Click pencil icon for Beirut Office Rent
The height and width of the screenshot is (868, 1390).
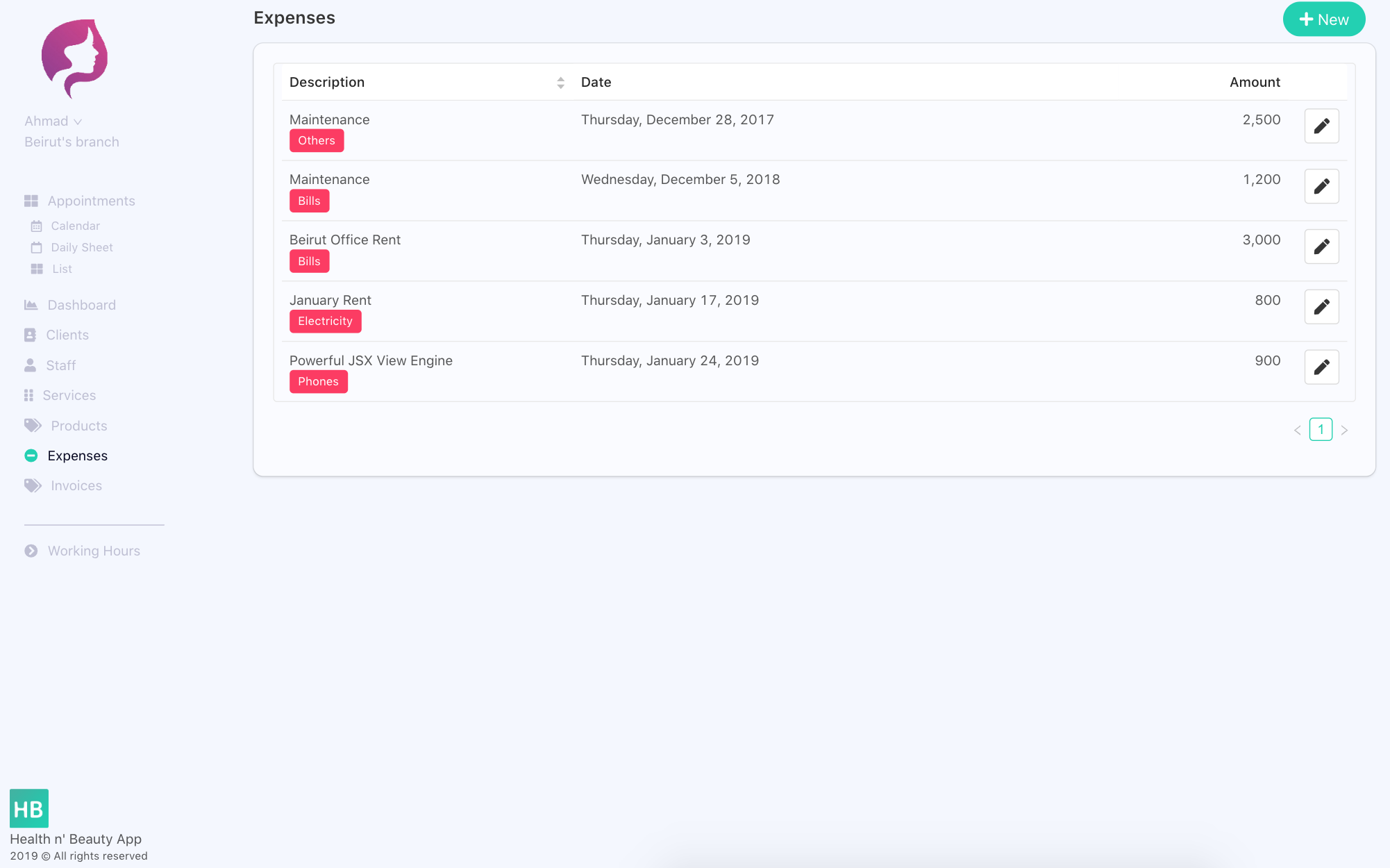pyautogui.click(x=1321, y=247)
